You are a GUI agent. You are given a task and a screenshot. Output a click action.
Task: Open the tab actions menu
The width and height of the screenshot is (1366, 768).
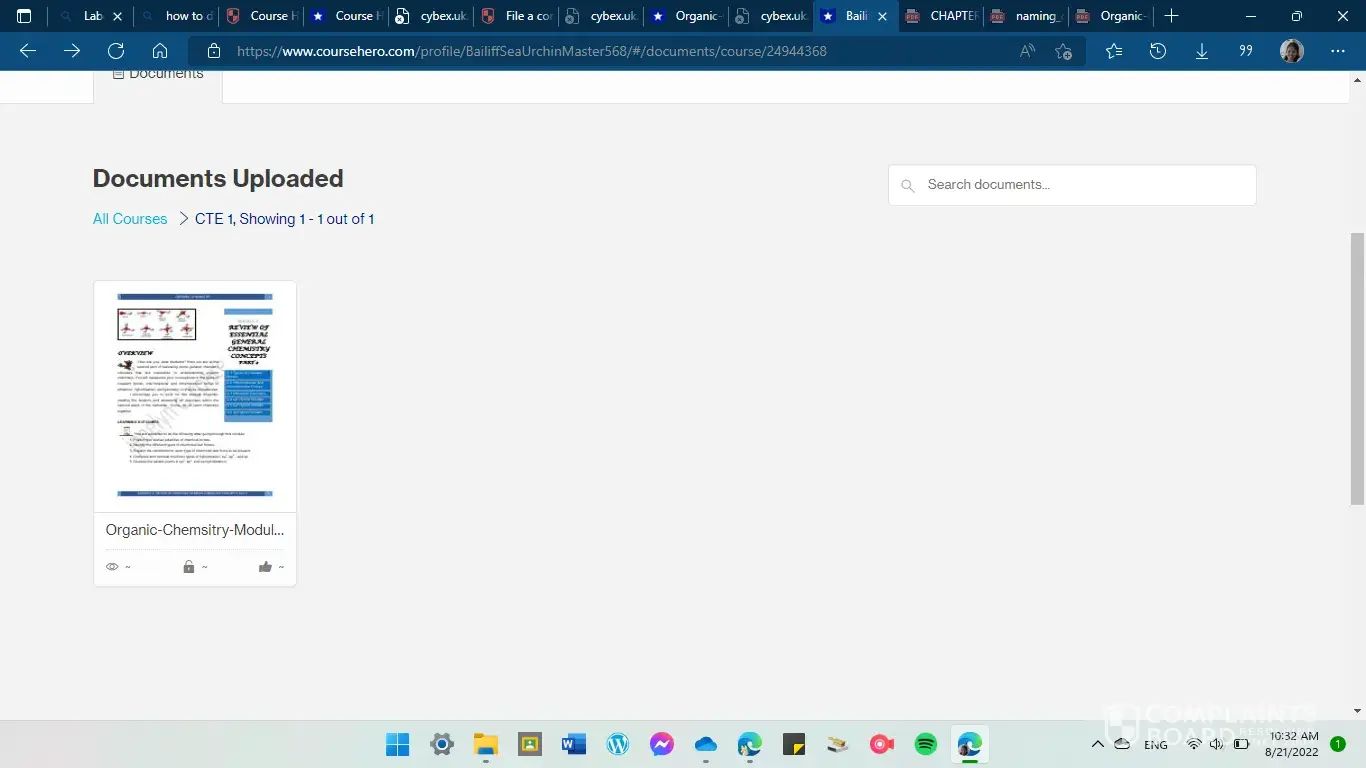pos(24,16)
